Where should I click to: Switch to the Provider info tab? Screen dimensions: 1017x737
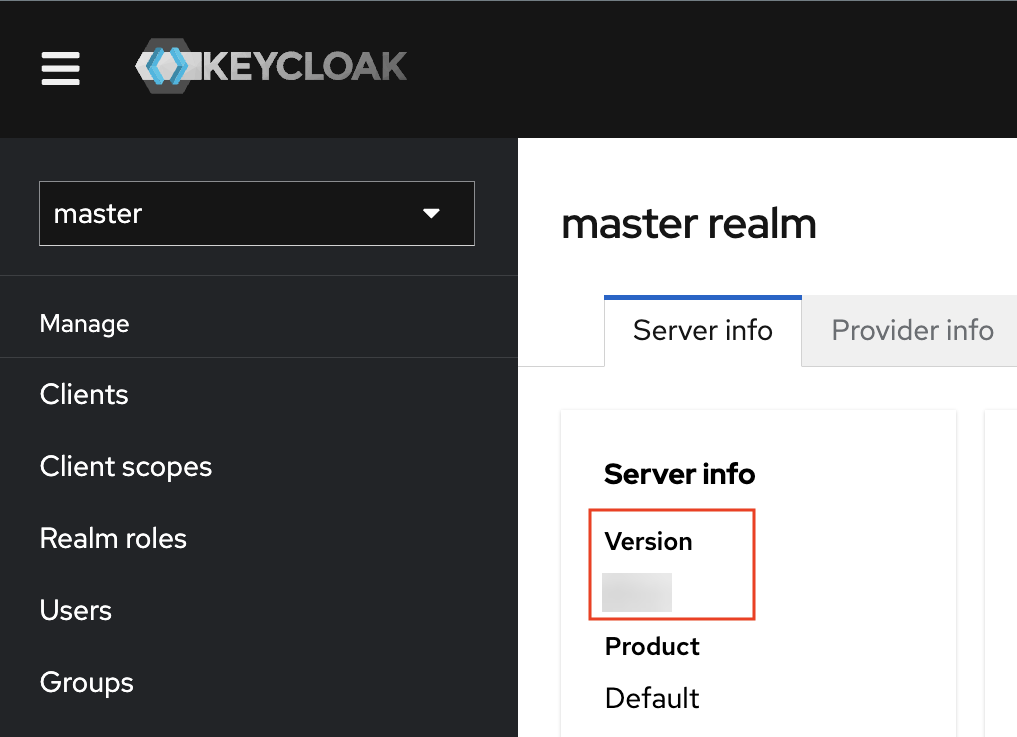pyautogui.click(x=911, y=330)
